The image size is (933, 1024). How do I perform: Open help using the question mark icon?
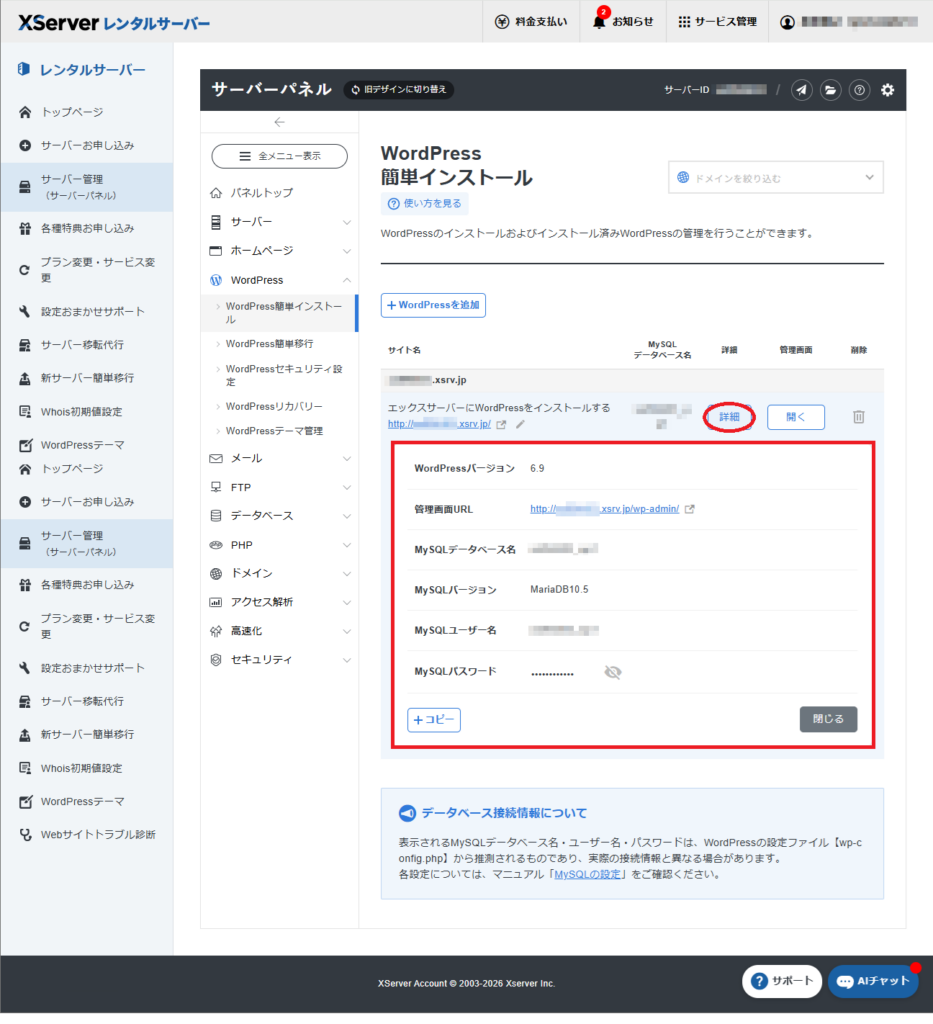(x=859, y=90)
